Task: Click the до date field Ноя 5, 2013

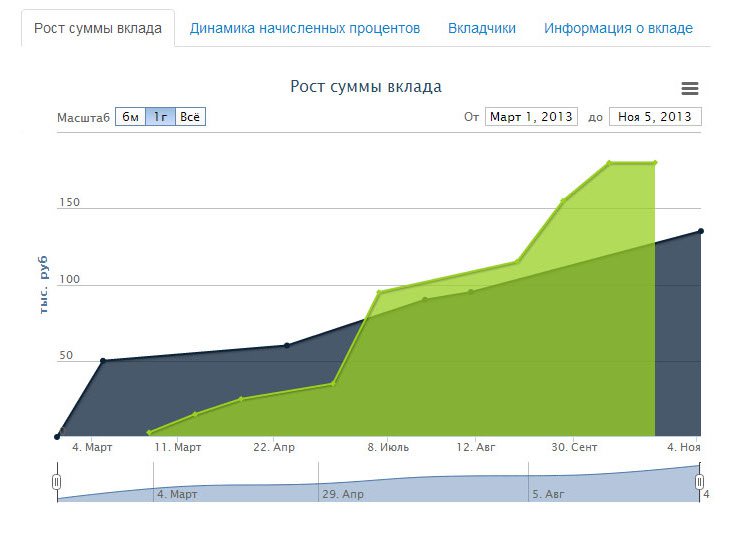Action: pos(655,117)
